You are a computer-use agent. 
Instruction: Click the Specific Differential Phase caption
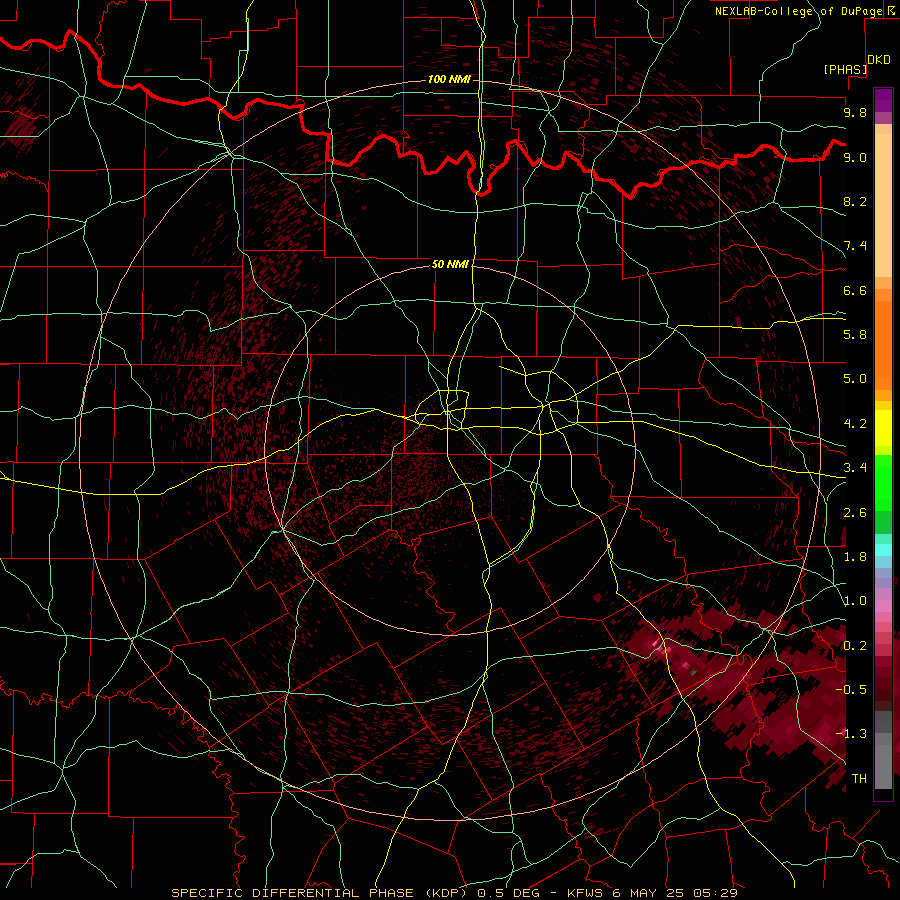pyautogui.click(x=454, y=893)
